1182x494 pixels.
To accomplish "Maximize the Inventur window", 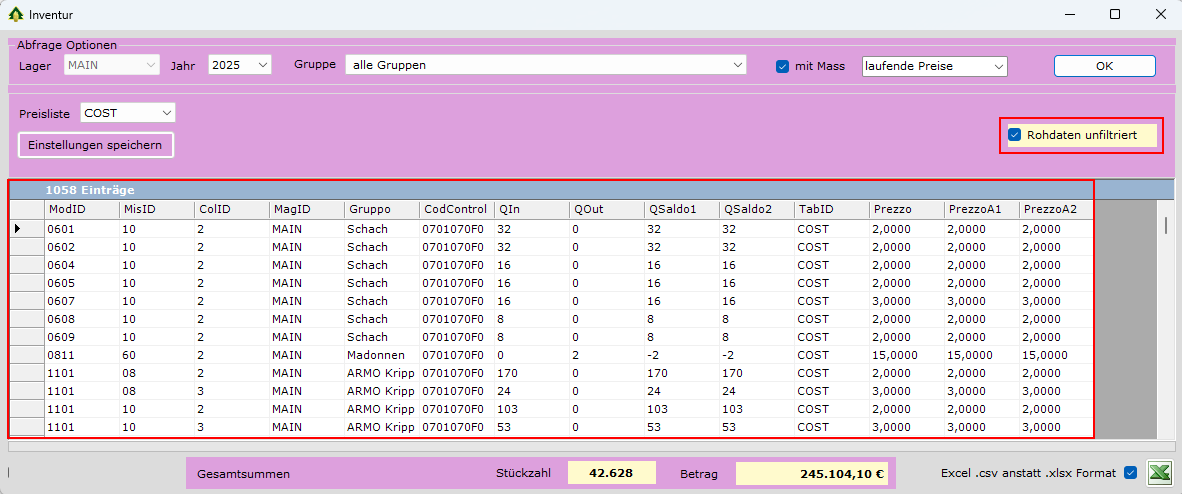I will tap(1114, 15).
